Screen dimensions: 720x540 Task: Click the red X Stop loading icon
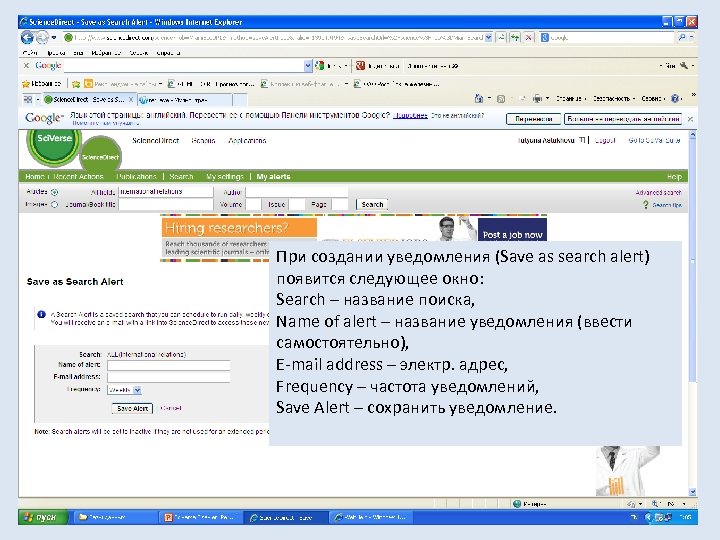pyautogui.click(x=529, y=38)
